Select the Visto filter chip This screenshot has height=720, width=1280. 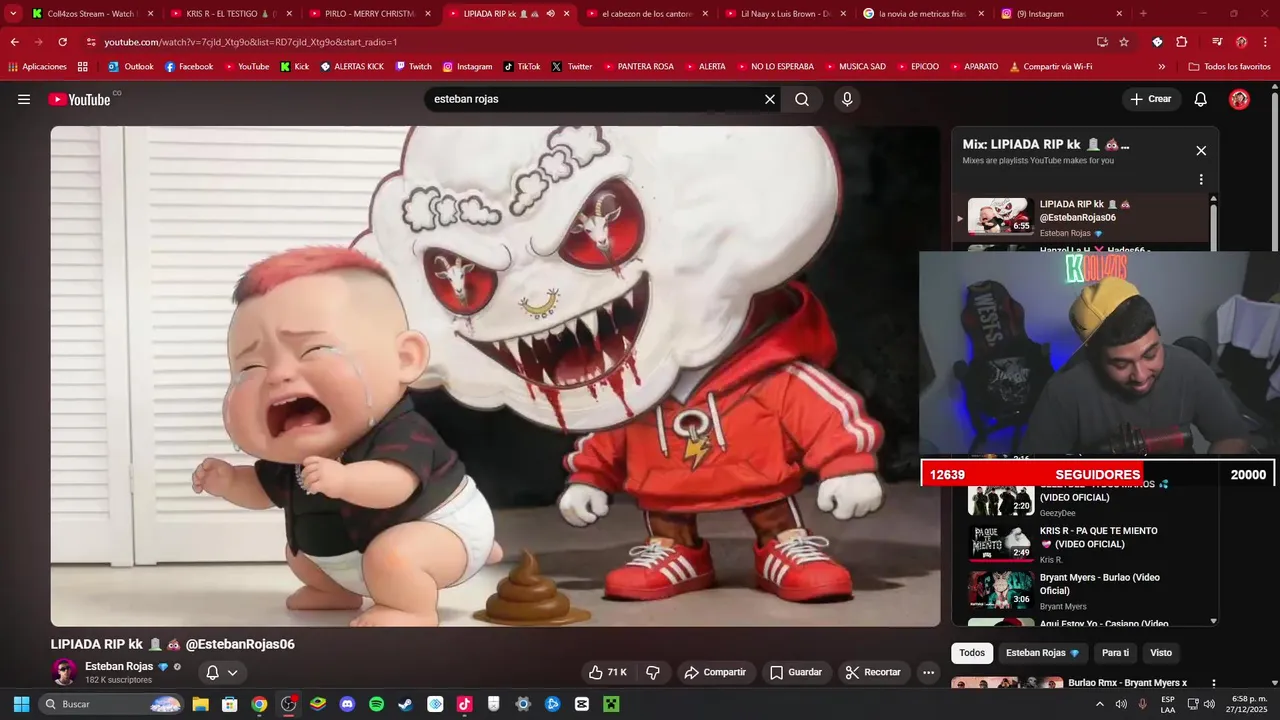[1161, 653]
